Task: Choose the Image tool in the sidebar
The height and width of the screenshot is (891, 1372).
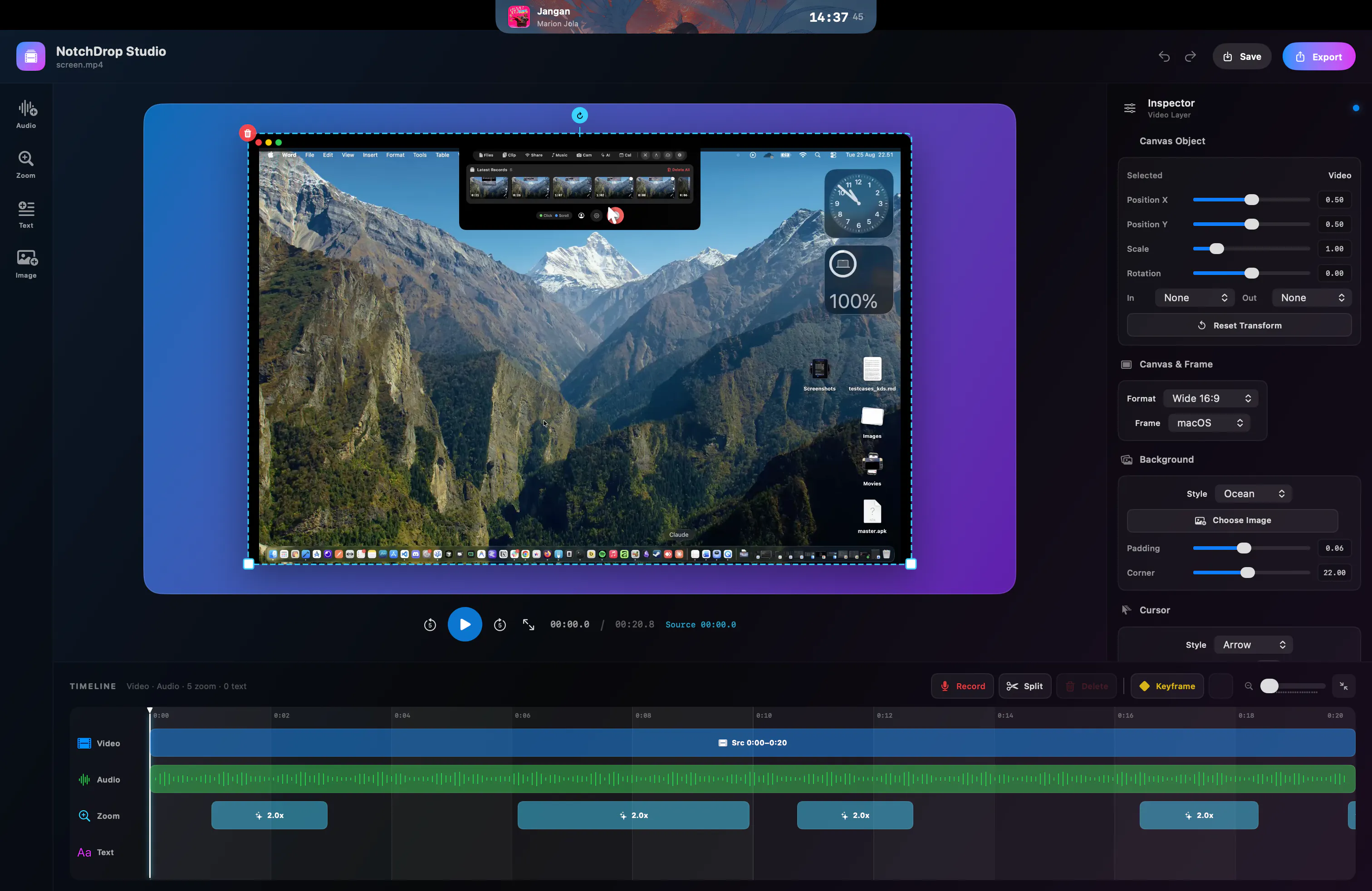Action: click(x=26, y=264)
